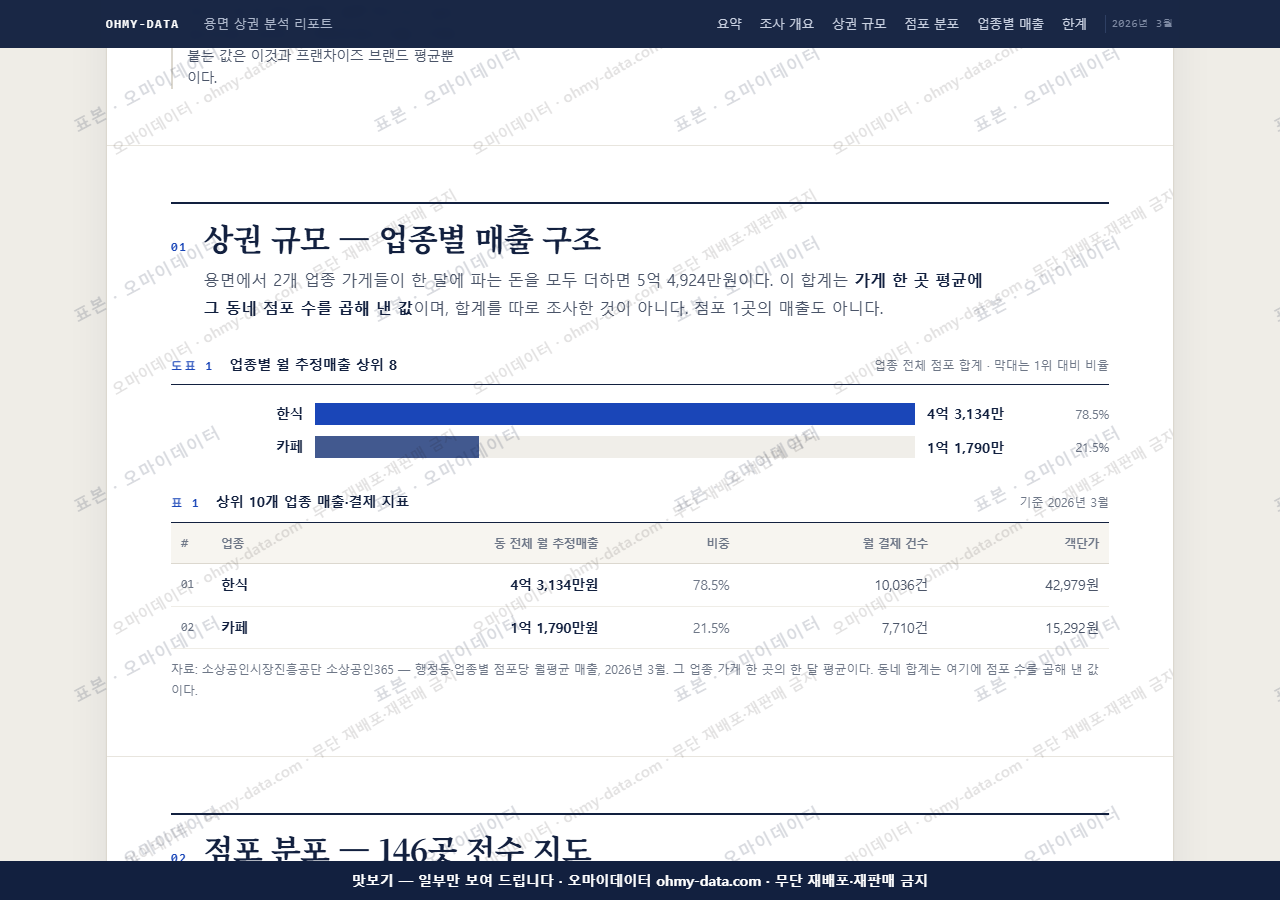1280x900 pixels.
Task: Click chart caption '업종 전체 점포 합계'
Action: (x=929, y=366)
